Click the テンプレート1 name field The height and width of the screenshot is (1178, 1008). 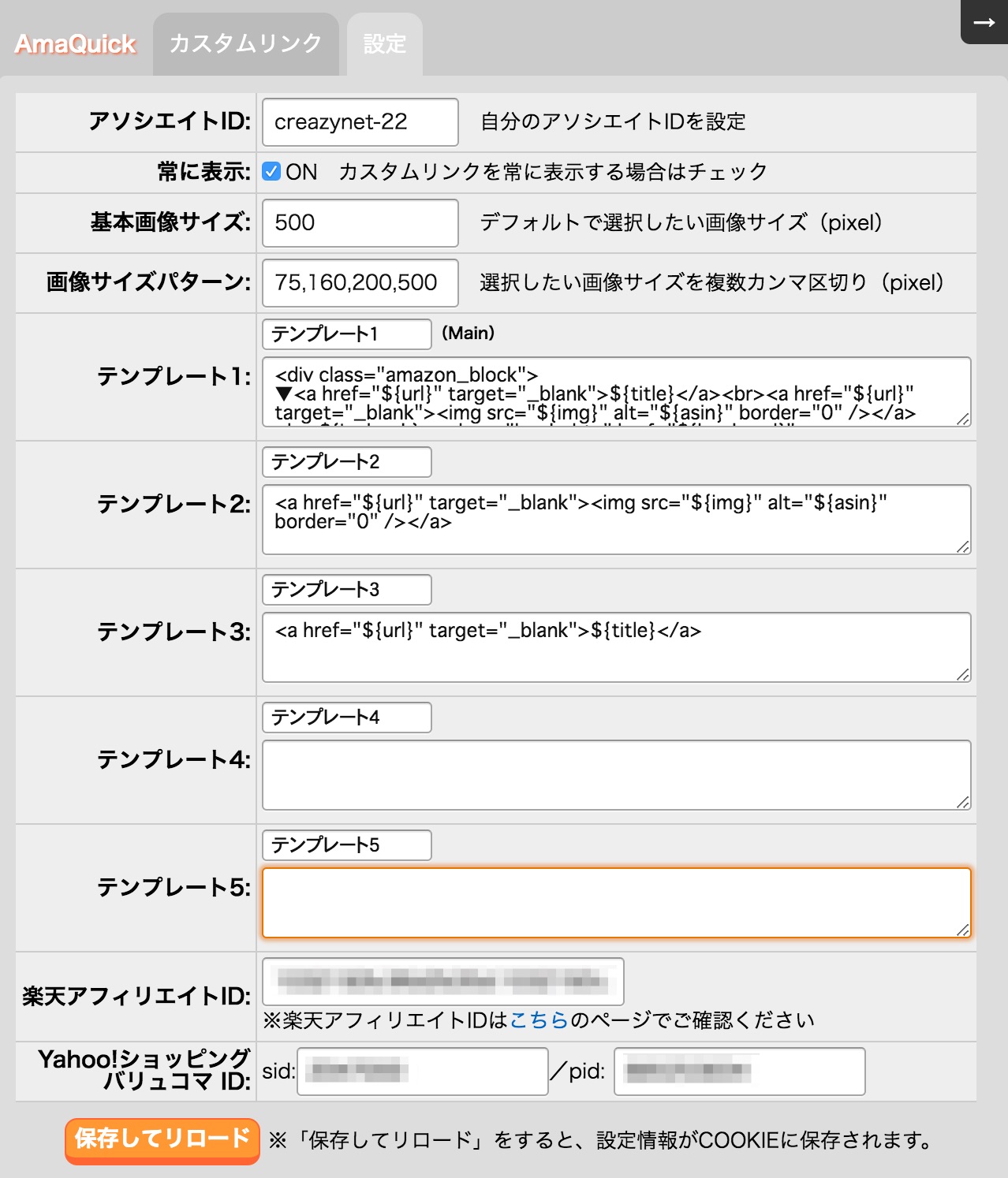(x=346, y=334)
